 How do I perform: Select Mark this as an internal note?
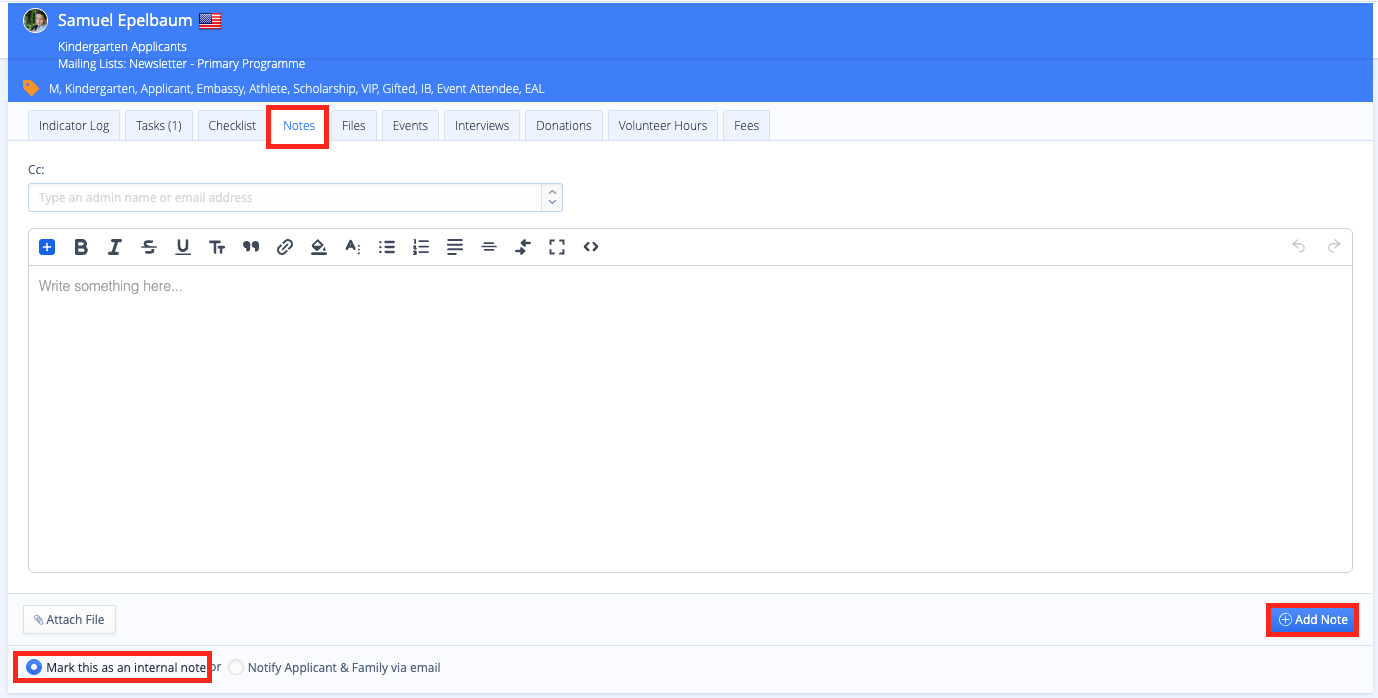(34, 667)
